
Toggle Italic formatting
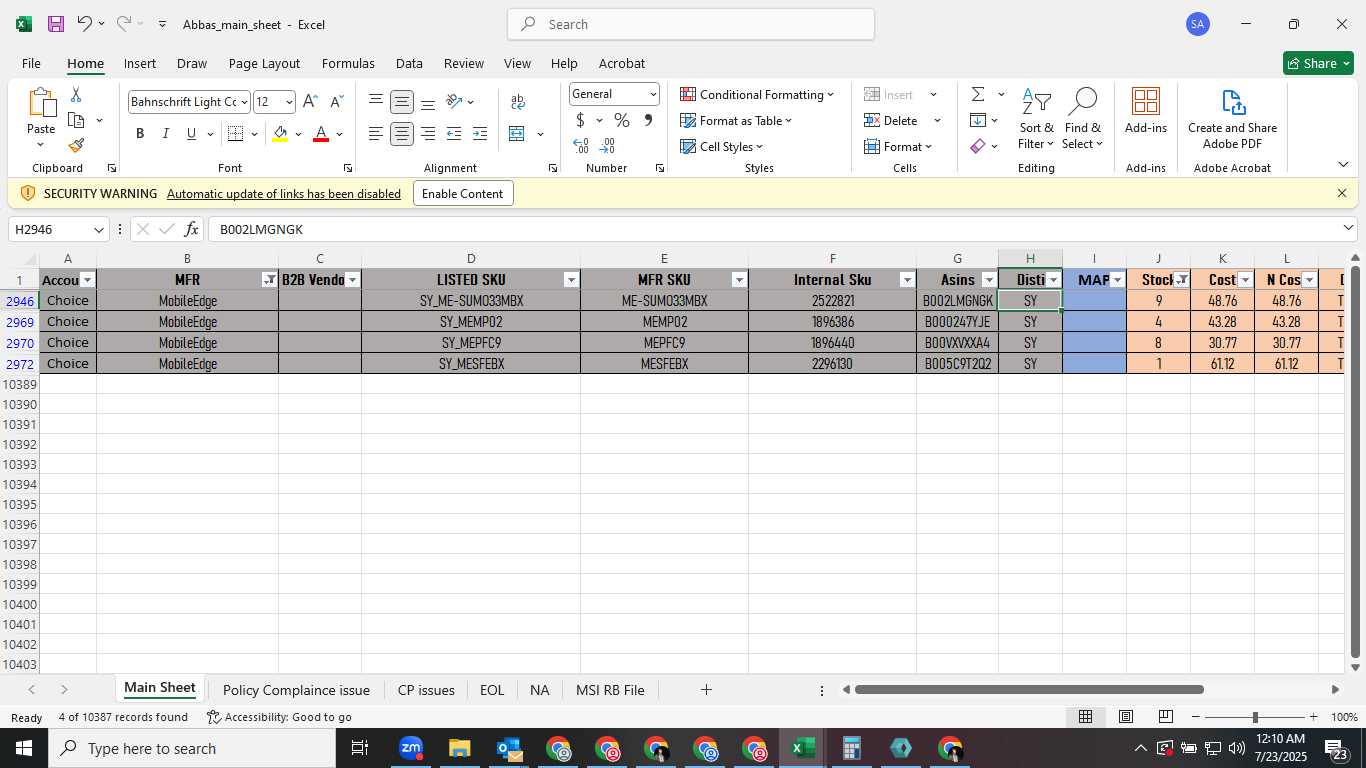[165, 134]
